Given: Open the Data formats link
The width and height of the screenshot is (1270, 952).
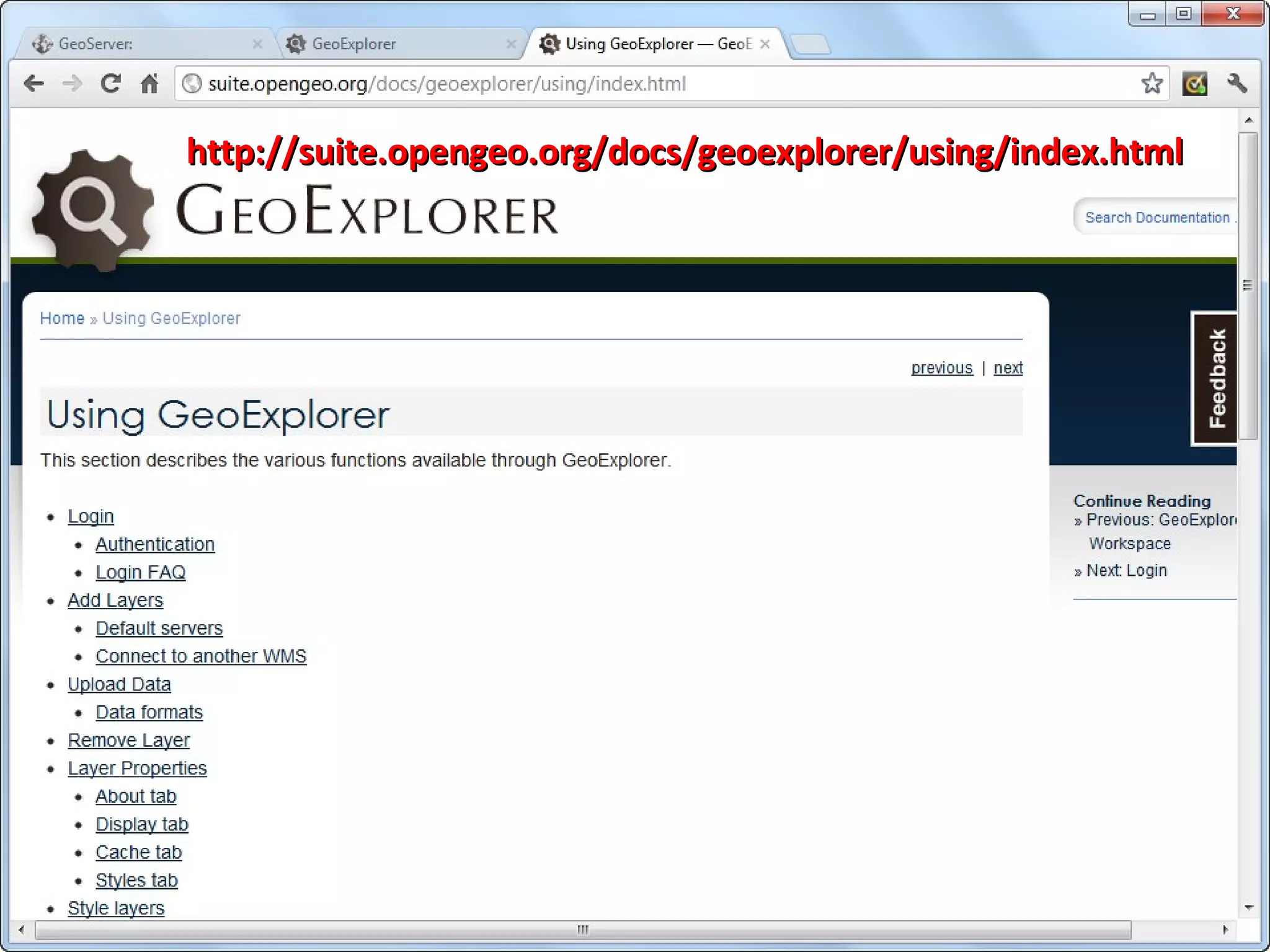Looking at the screenshot, I should 149,712.
